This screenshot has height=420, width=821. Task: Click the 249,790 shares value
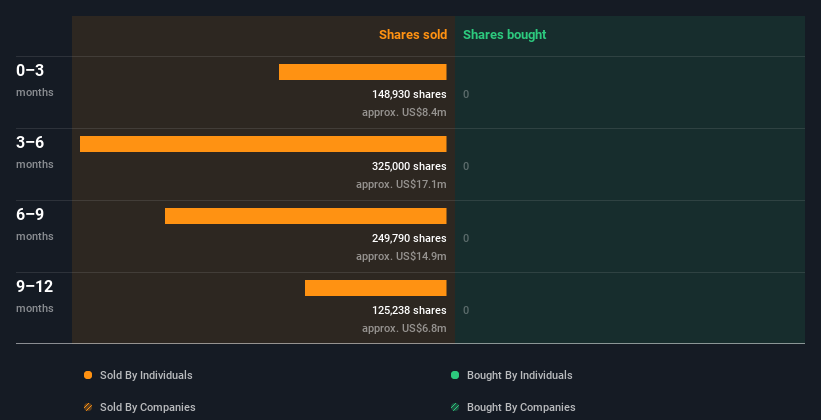pyautogui.click(x=409, y=238)
